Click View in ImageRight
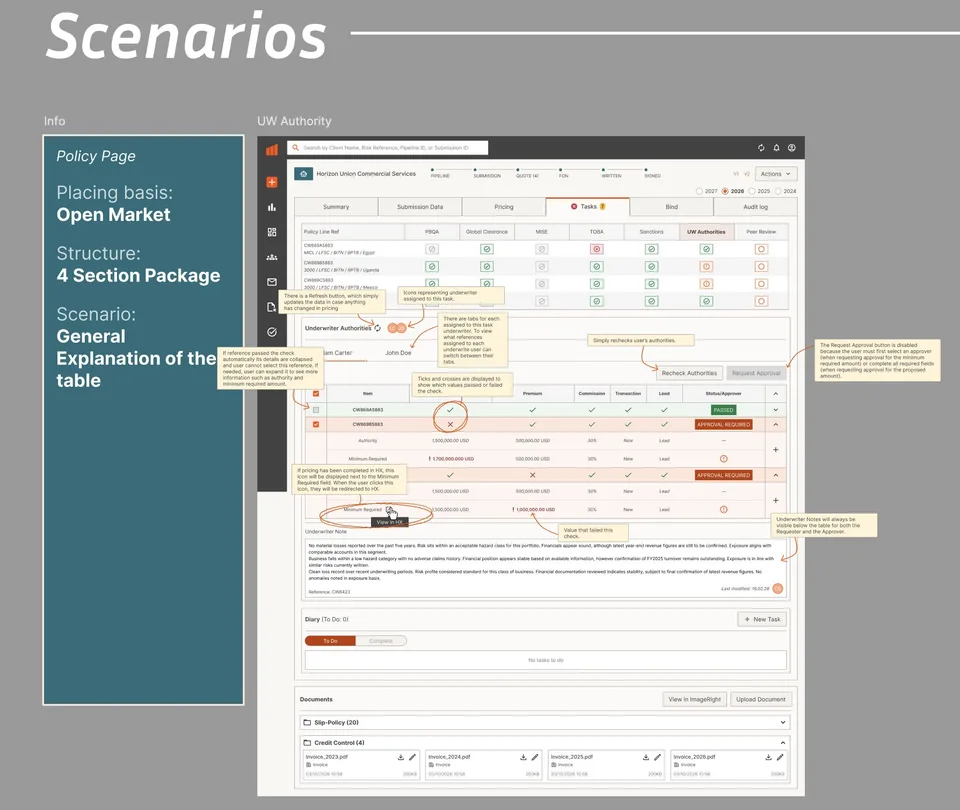This screenshot has height=810, width=960. [x=694, y=699]
